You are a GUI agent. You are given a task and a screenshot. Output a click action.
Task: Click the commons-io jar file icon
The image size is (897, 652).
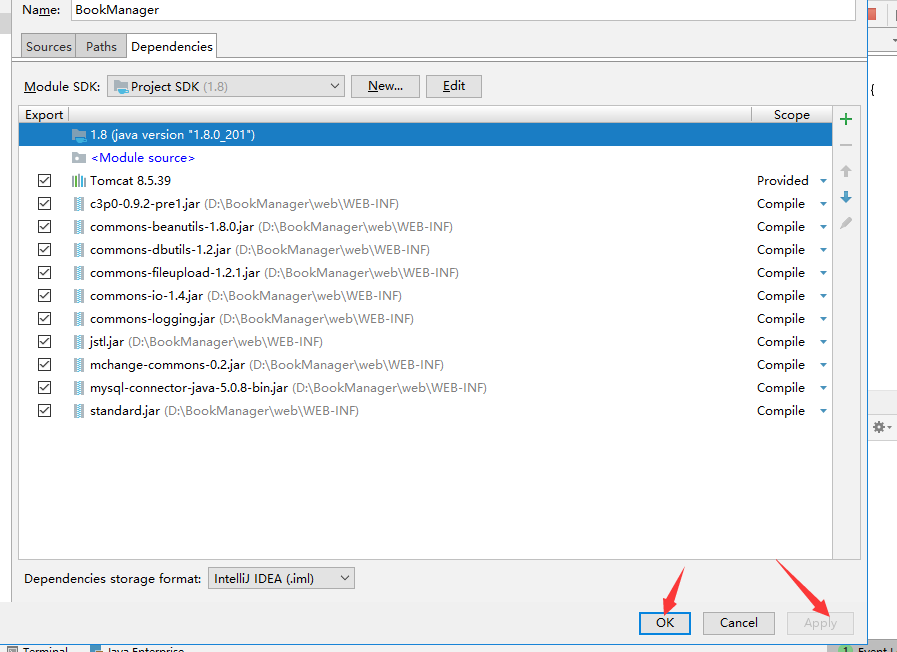(79, 296)
